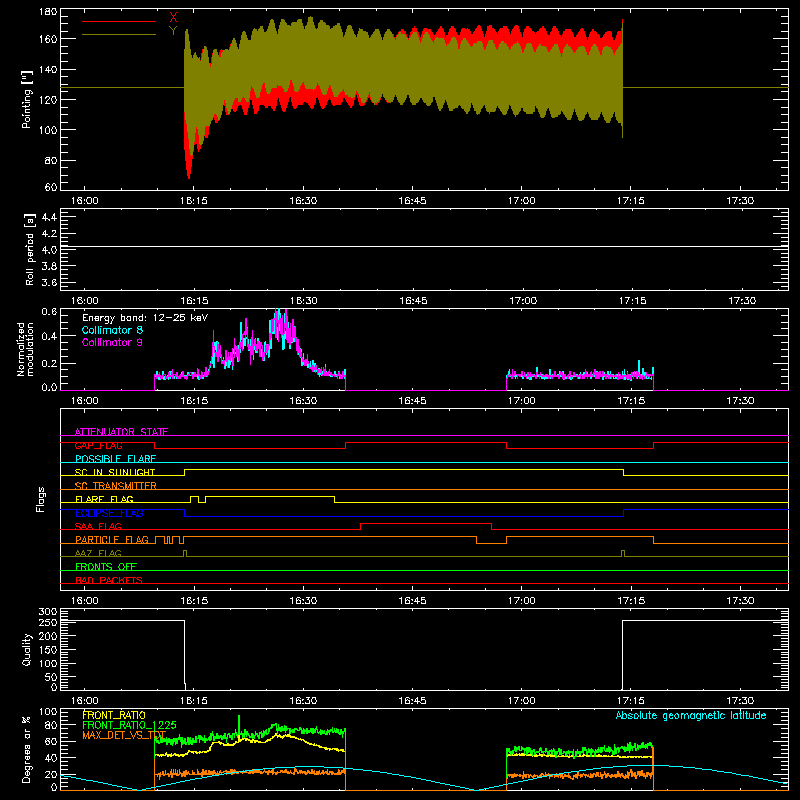Click the orange PARTICLE_FLAG label

(112, 540)
